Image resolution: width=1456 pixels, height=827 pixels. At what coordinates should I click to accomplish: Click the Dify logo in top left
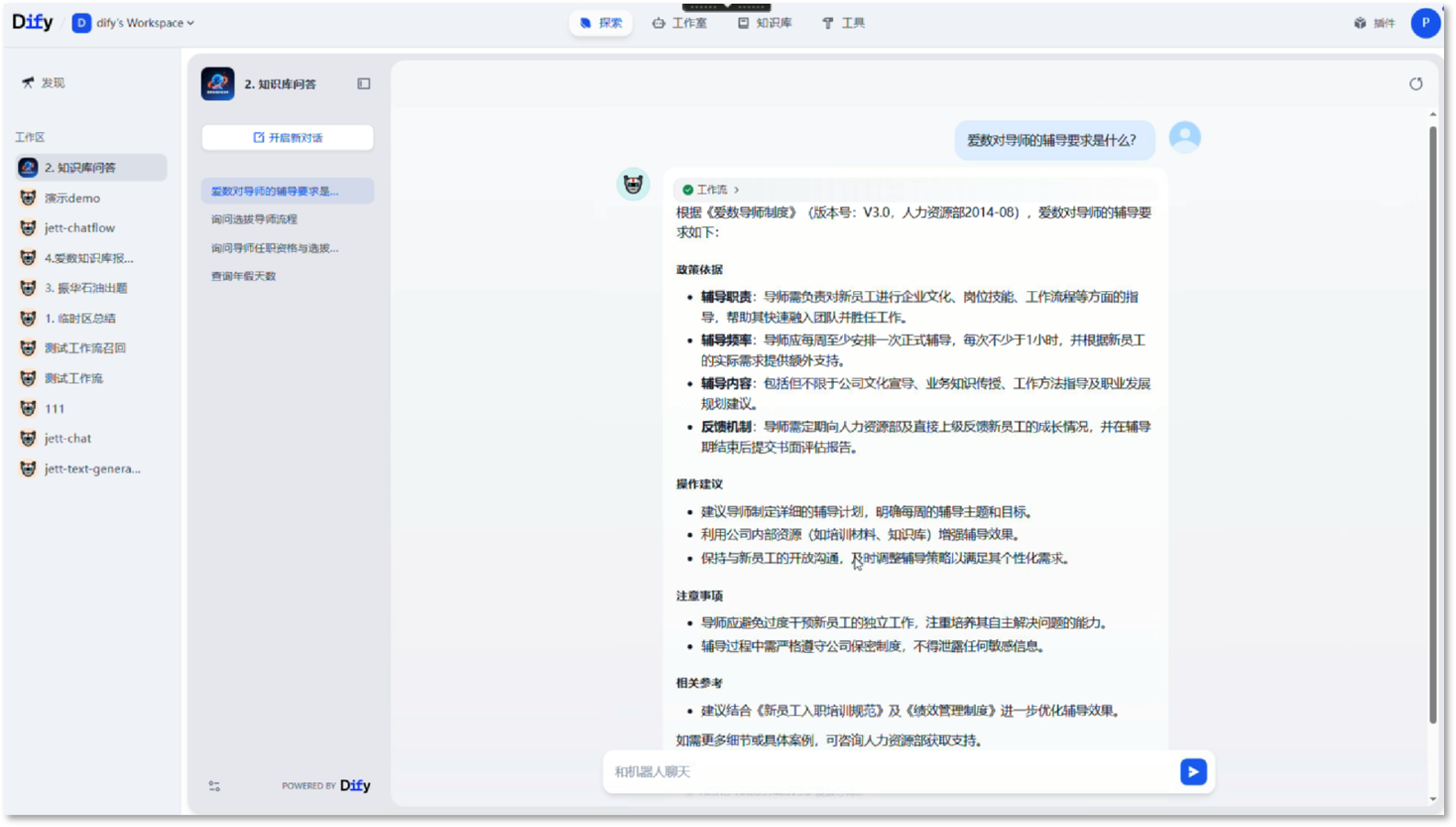(x=33, y=22)
